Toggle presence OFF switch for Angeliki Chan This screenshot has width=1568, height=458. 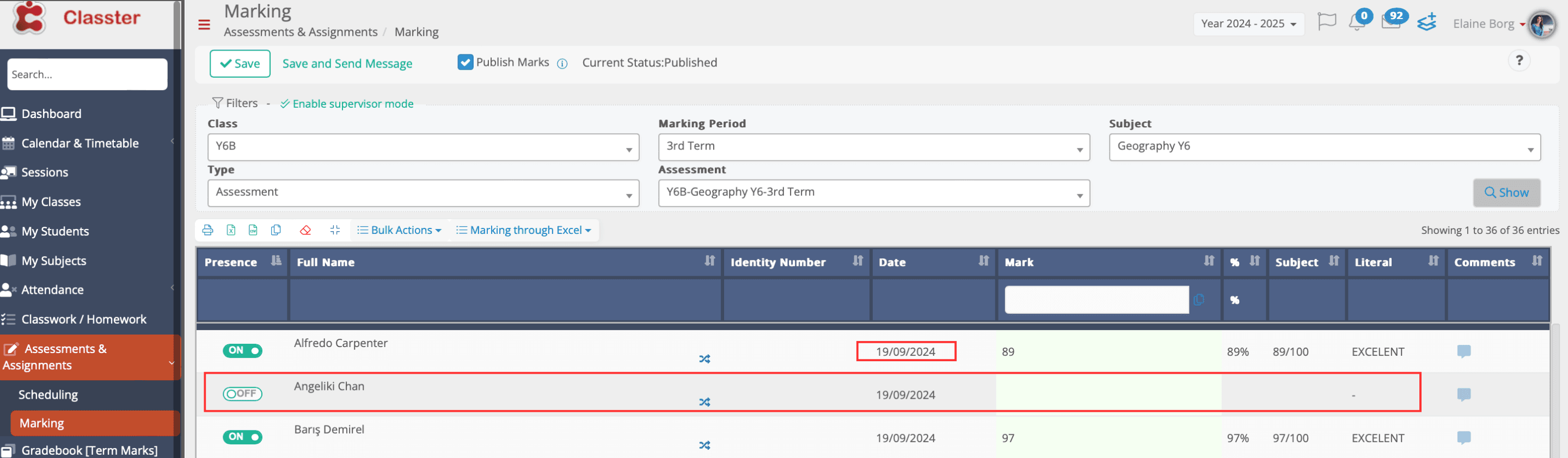coord(242,393)
